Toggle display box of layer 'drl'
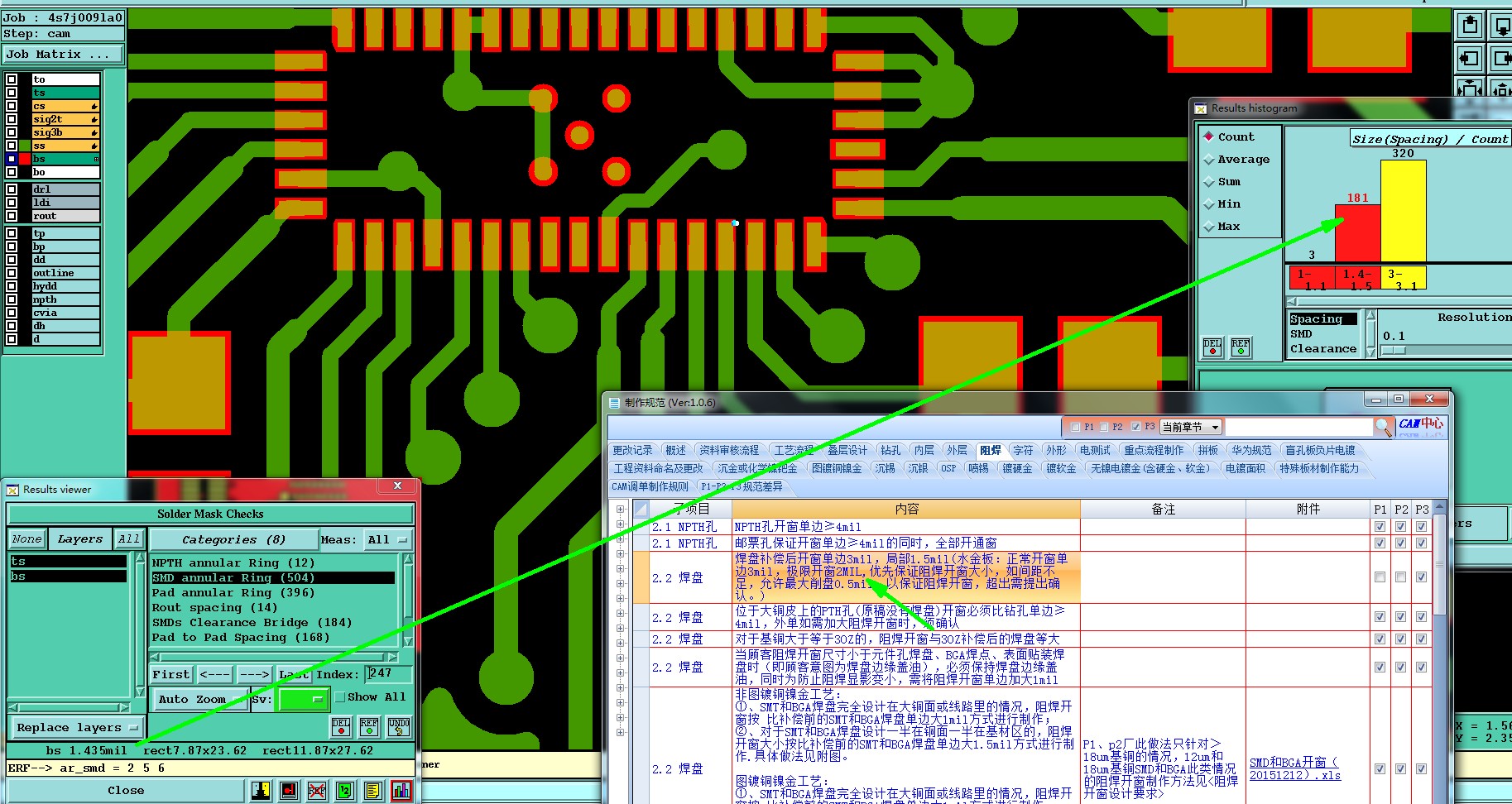1512x804 pixels. [x=12, y=189]
